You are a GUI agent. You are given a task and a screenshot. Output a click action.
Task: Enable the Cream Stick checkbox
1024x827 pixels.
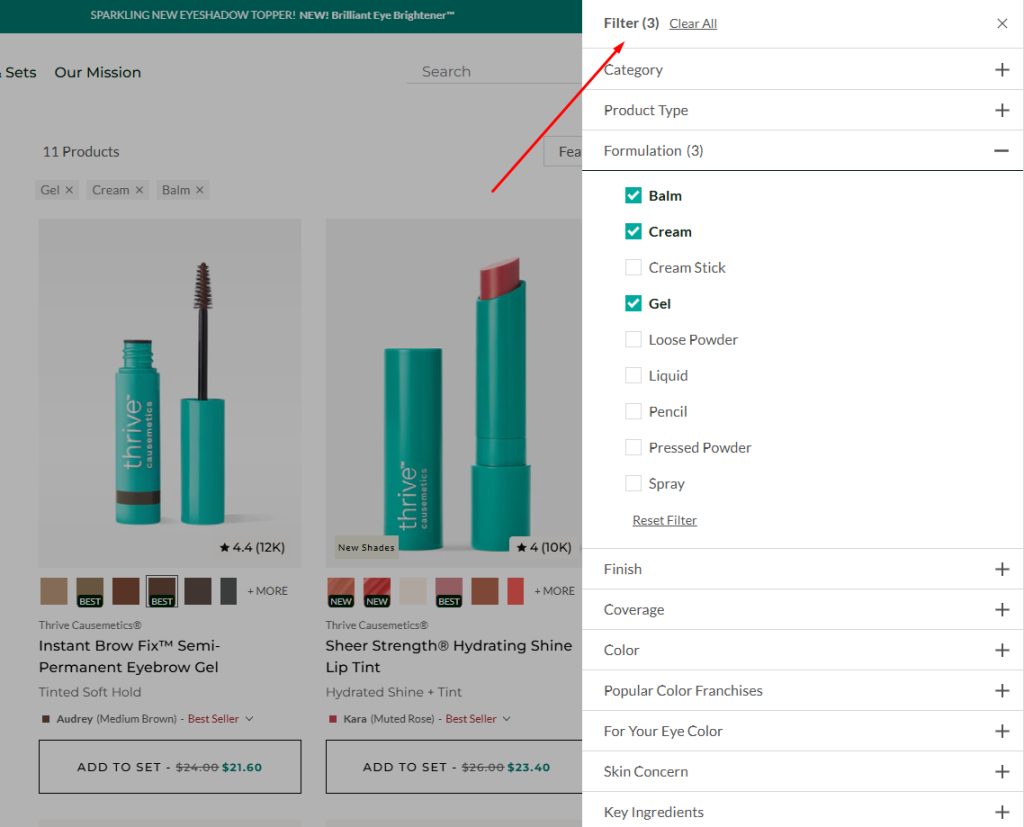[633, 268]
